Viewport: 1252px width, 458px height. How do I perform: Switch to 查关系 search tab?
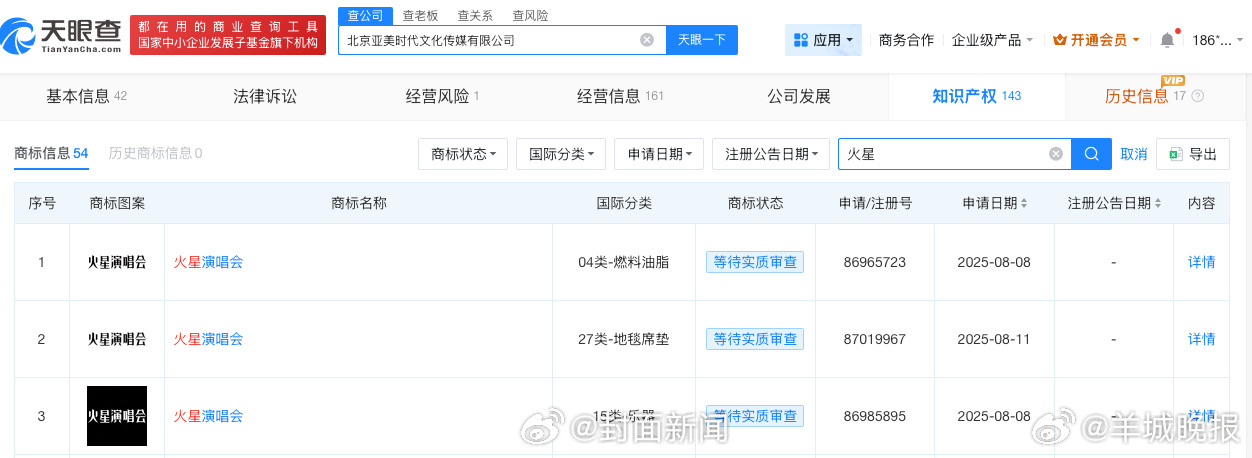[x=475, y=15]
